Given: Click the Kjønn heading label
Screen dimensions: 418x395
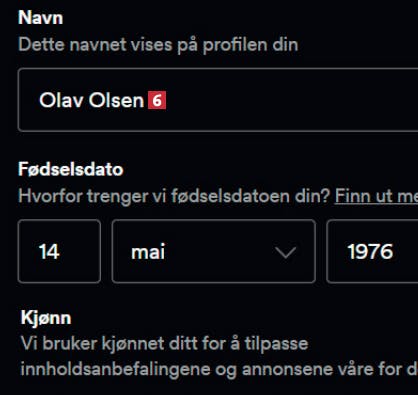Looking at the screenshot, I should (x=46, y=318).
